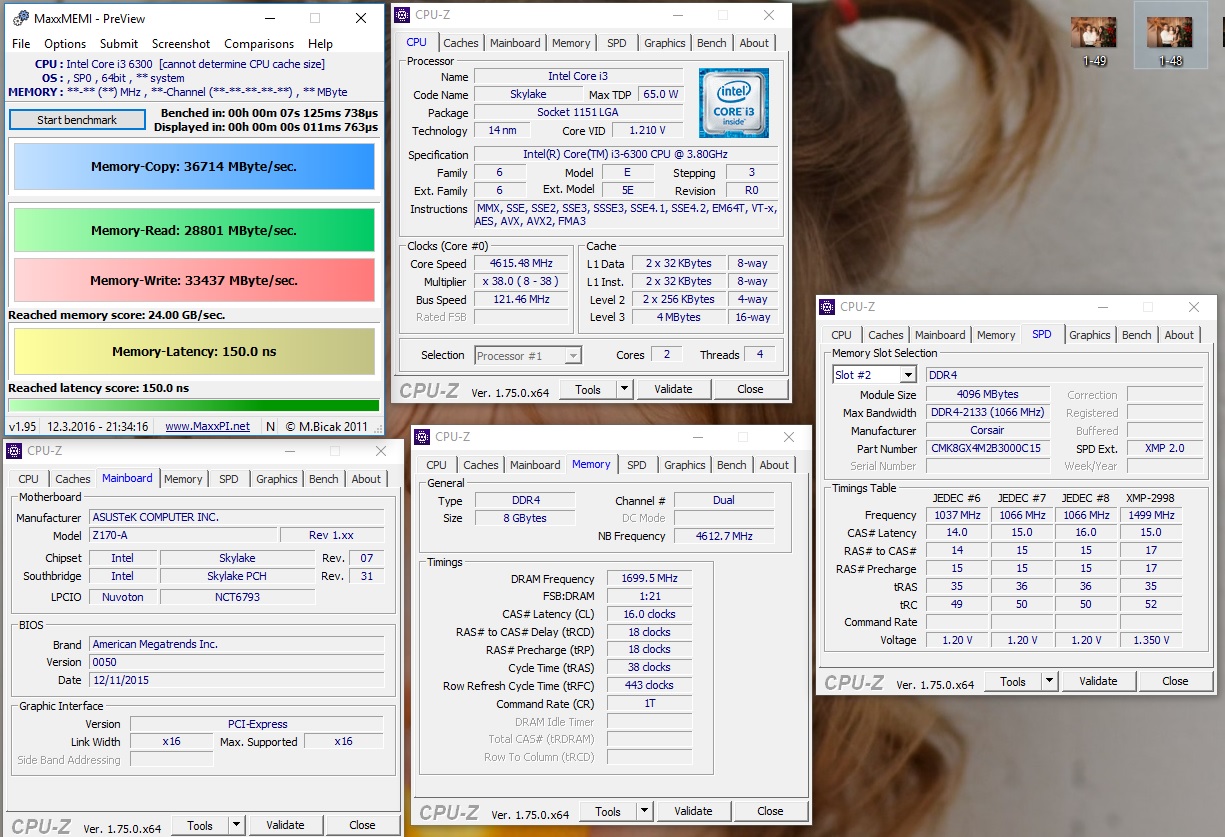Select CPU tab in Mainboard window
Image resolution: width=1225 pixels, height=837 pixels.
(29, 479)
